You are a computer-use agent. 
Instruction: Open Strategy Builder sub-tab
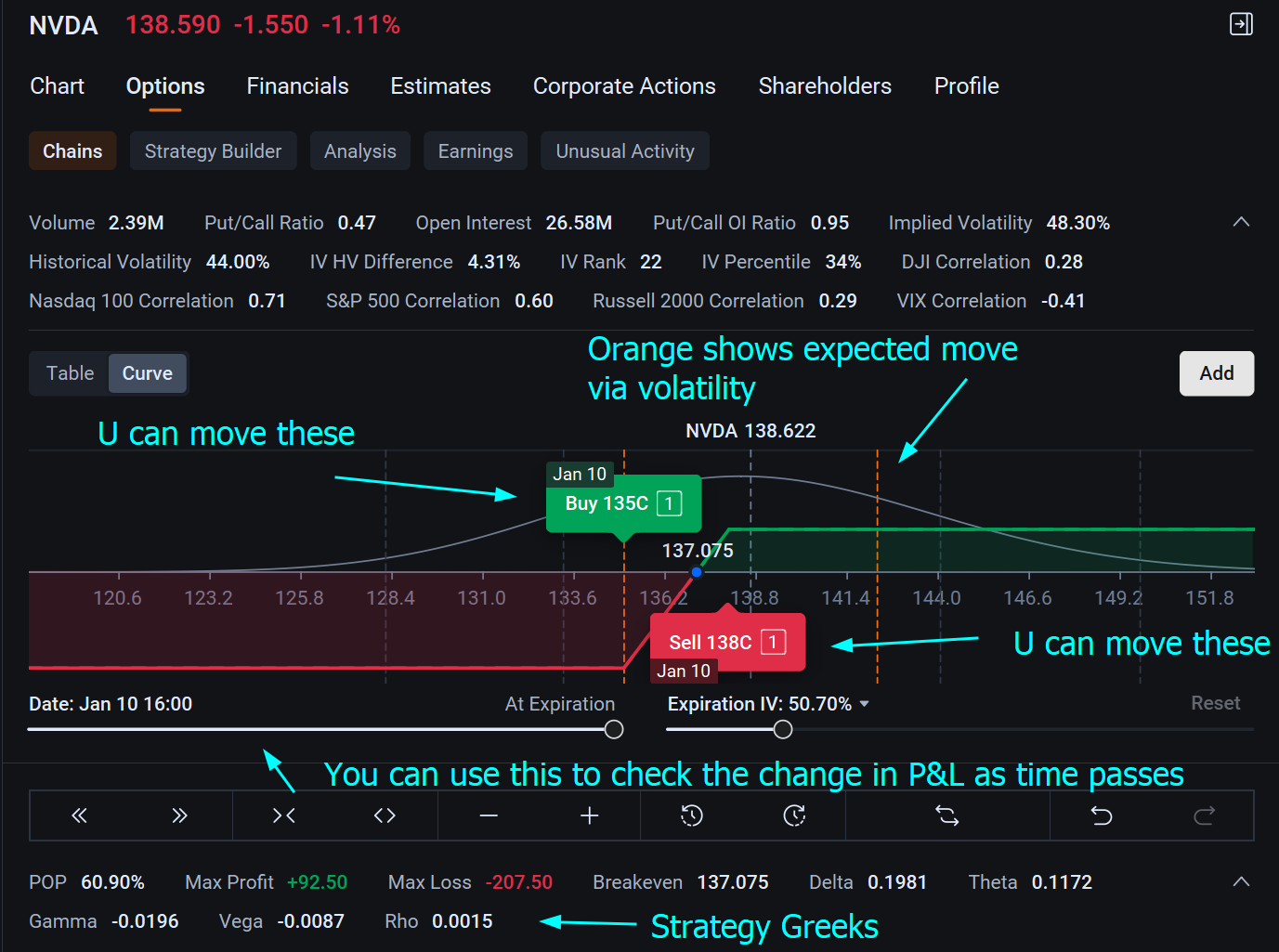tap(213, 150)
